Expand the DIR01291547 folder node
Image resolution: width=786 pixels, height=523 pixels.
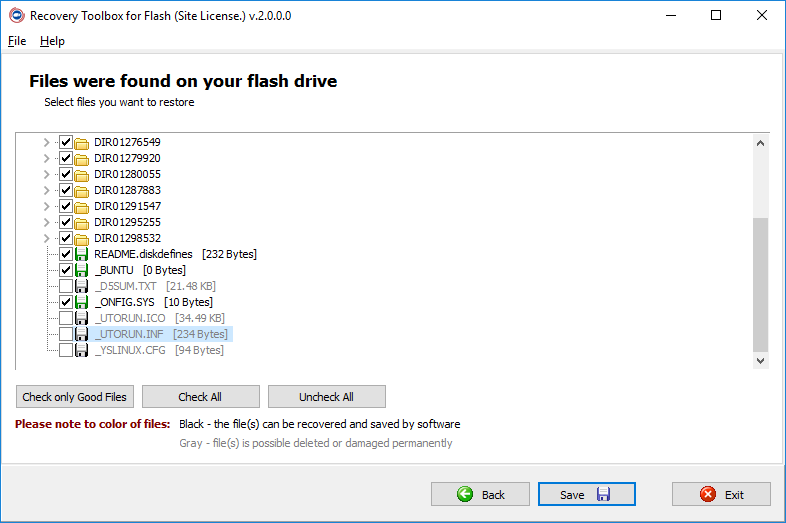[47, 207]
